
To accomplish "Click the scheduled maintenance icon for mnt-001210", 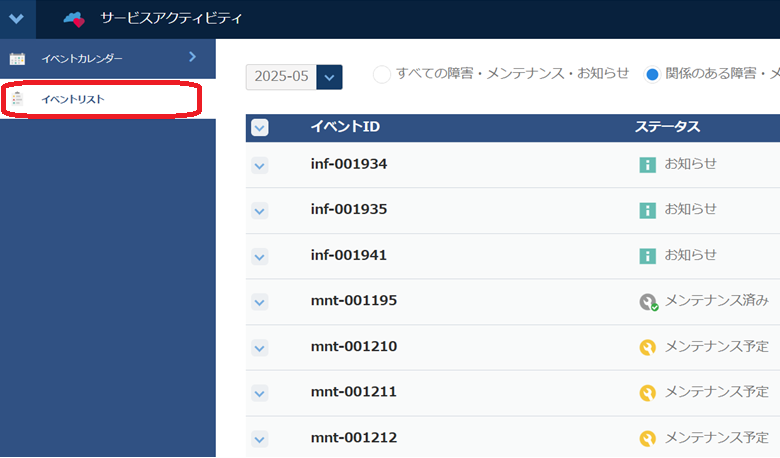I will (x=647, y=347).
